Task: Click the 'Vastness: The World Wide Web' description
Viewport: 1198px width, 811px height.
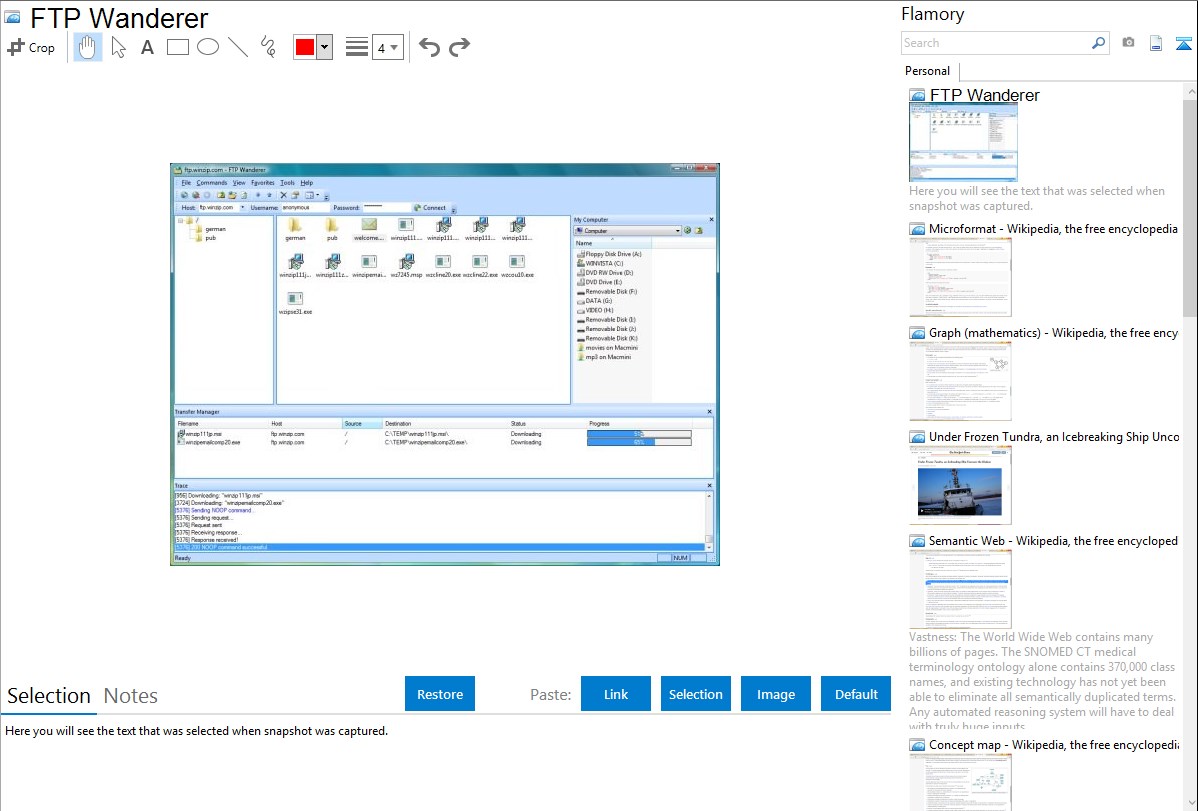Action: (1042, 681)
